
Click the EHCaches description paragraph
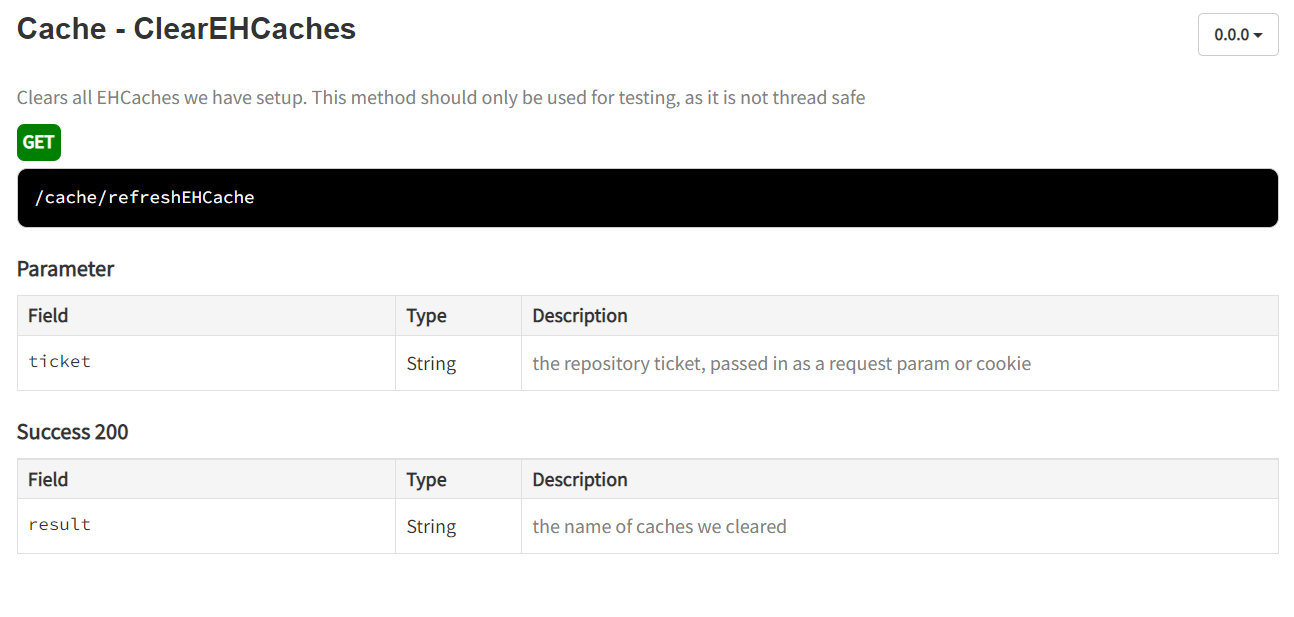[x=440, y=98]
